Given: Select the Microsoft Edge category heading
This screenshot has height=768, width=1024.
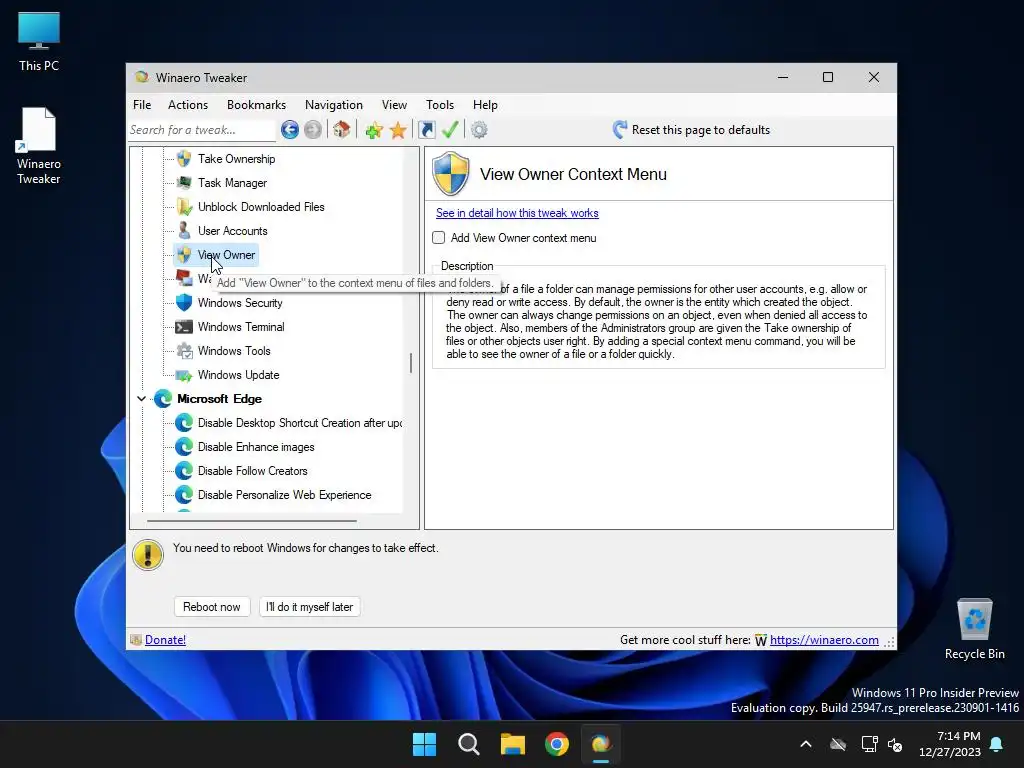Looking at the screenshot, I should (219, 398).
